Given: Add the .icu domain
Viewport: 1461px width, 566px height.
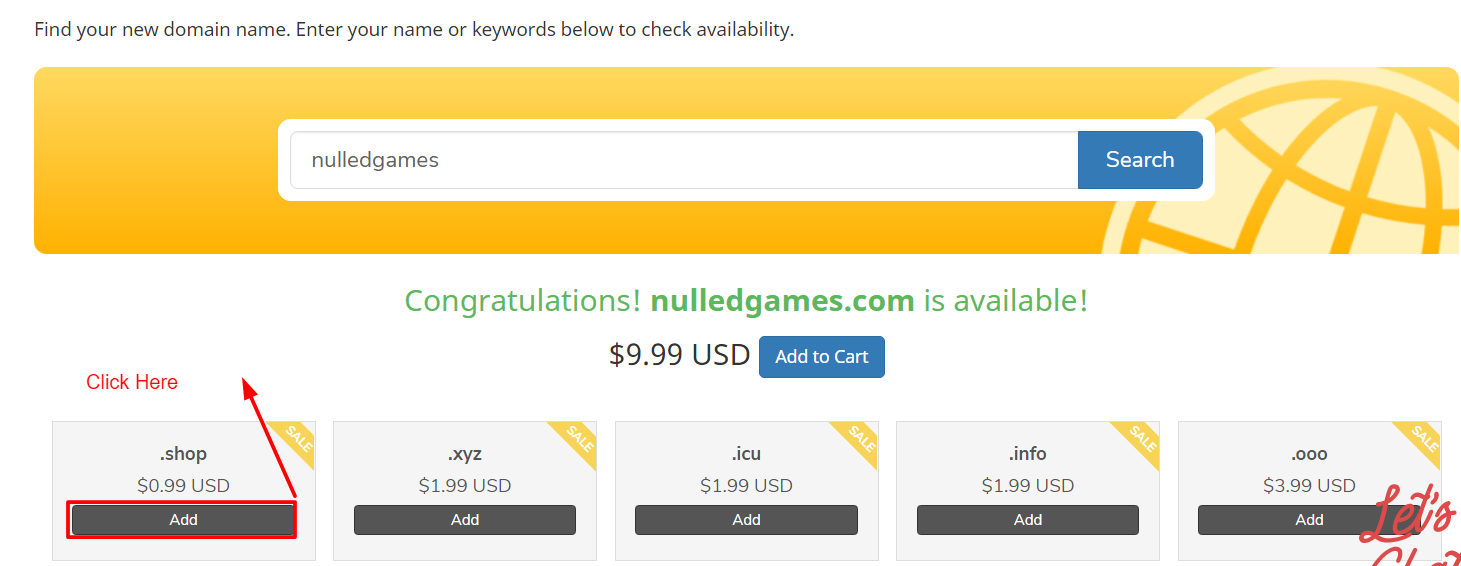Looking at the screenshot, I should (x=746, y=520).
